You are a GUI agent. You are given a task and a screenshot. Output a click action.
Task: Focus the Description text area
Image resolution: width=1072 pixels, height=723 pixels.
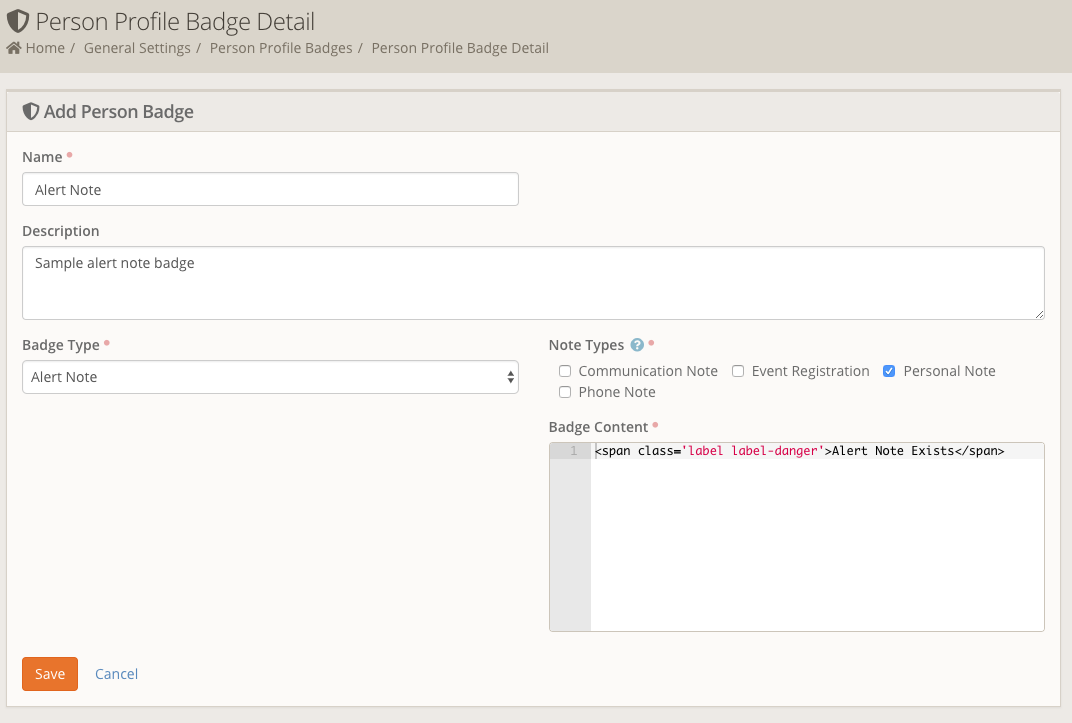532,283
